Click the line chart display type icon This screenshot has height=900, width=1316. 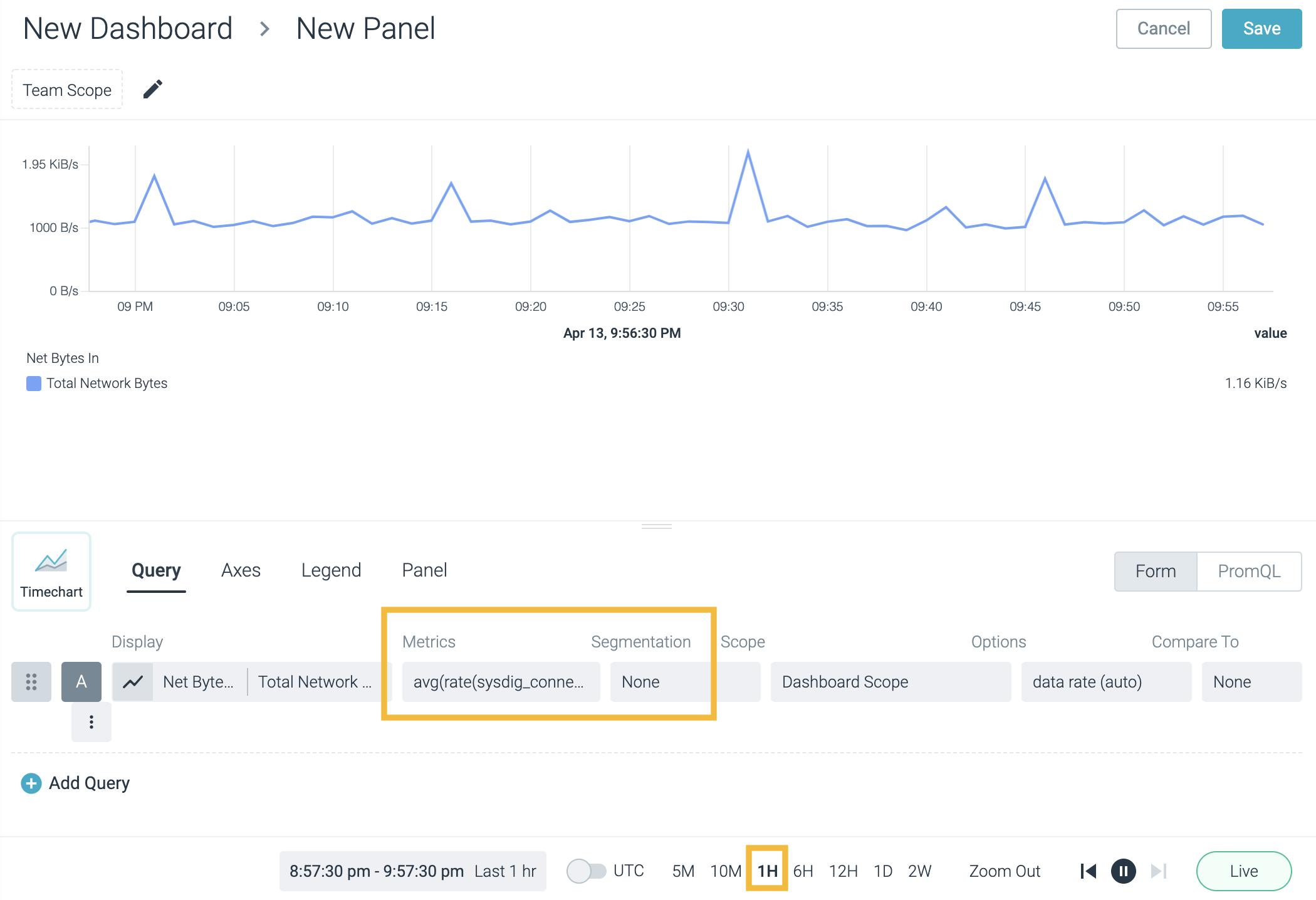133,681
